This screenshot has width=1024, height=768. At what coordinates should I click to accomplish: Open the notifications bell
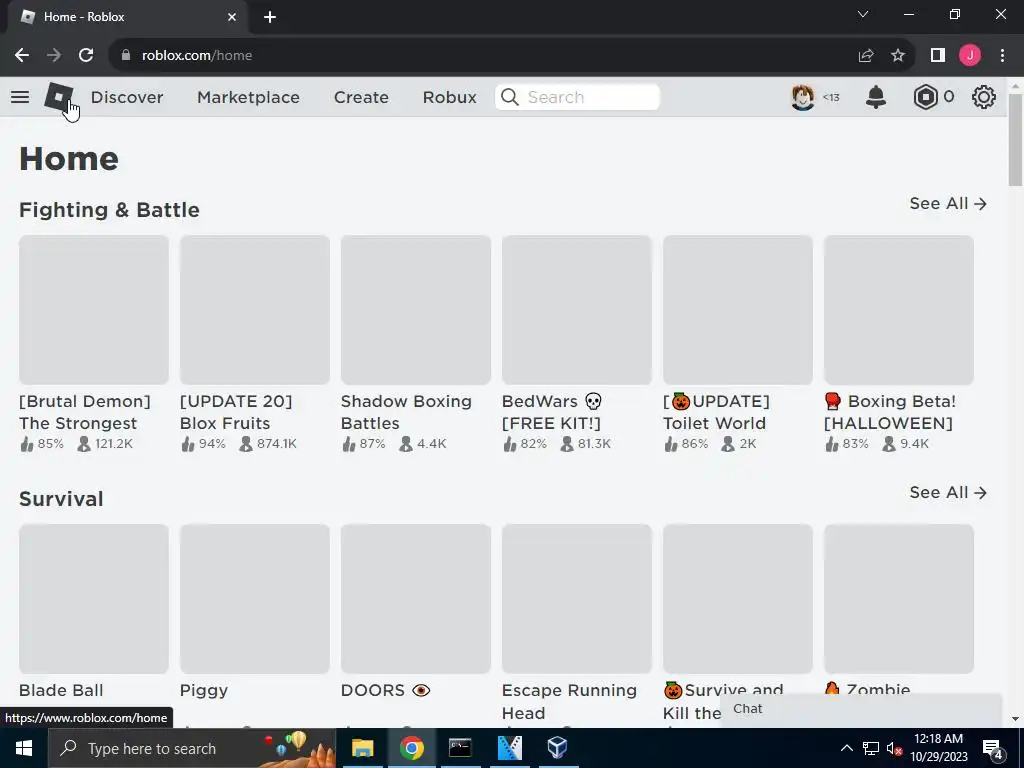(x=876, y=97)
